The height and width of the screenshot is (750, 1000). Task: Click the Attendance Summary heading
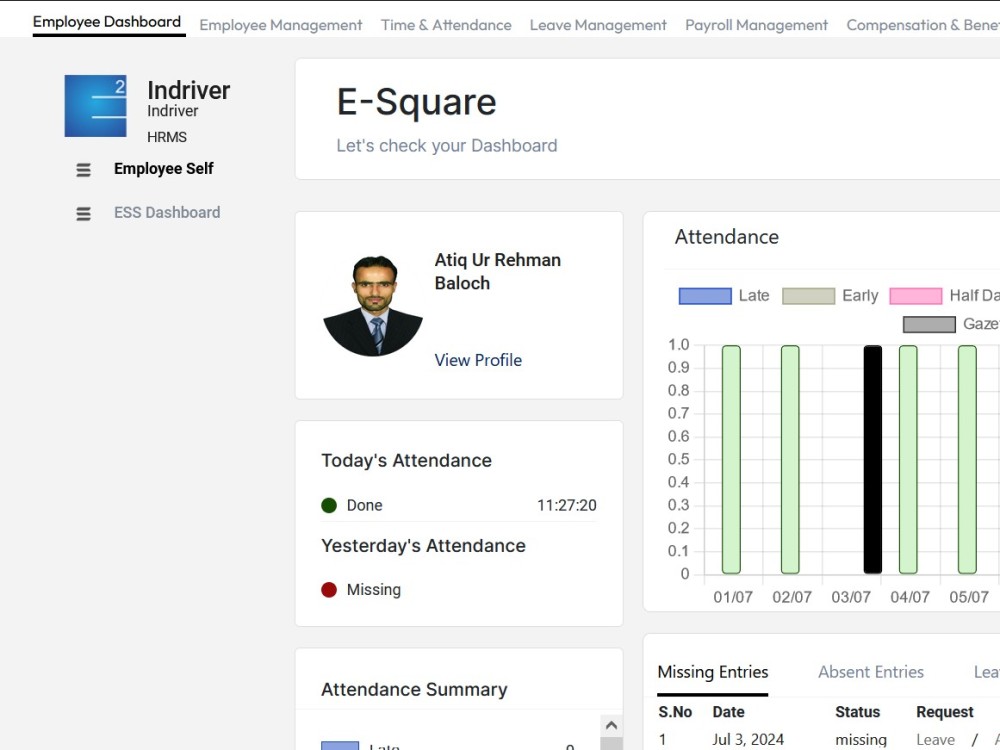(x=414, y=689)
